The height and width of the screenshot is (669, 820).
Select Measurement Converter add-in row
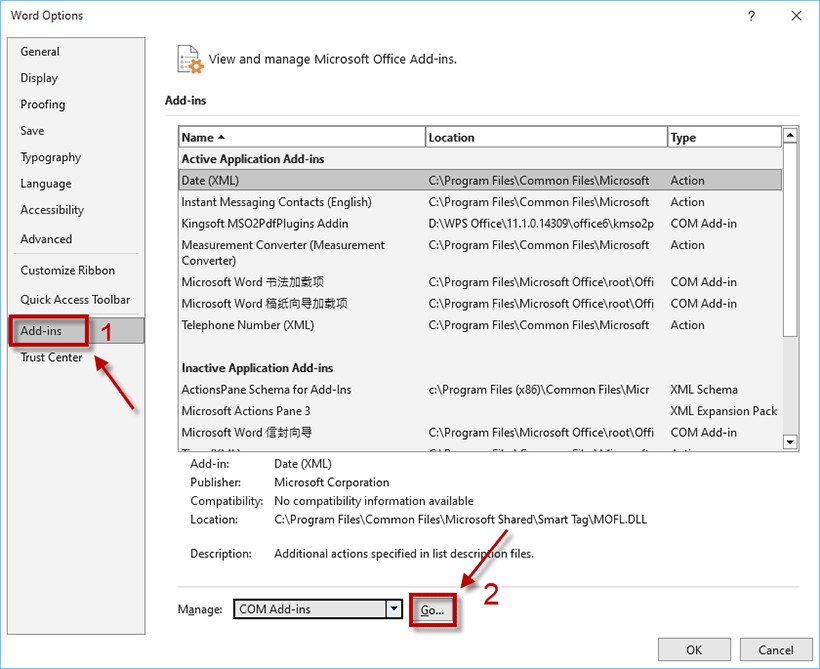click(x=480, y=252)
